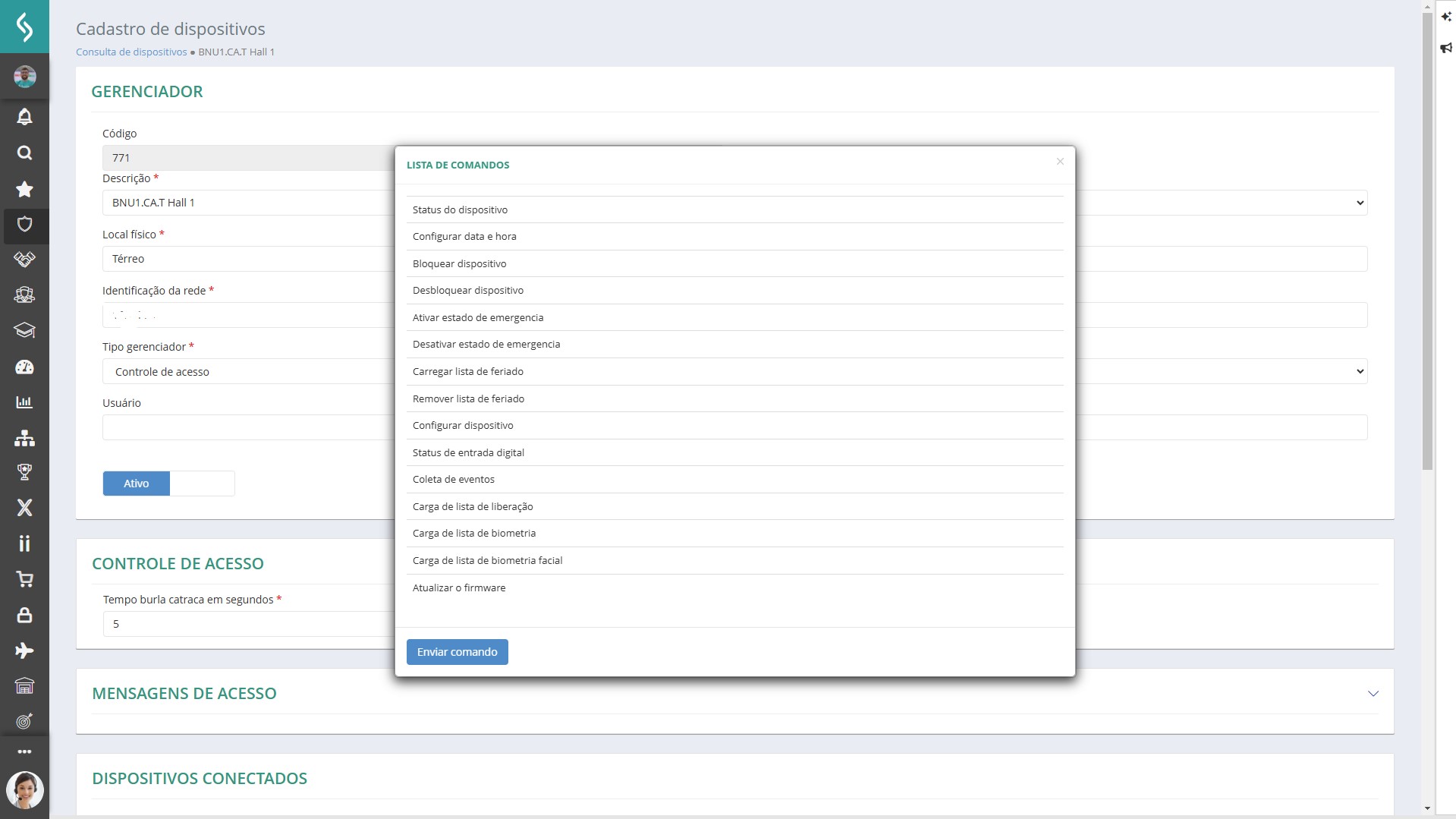Image resolution: width=1456 pixels, height=819 pixels.
Task: Open Consulta de dispositivos breadcrumb link
Action: [131, 52]
